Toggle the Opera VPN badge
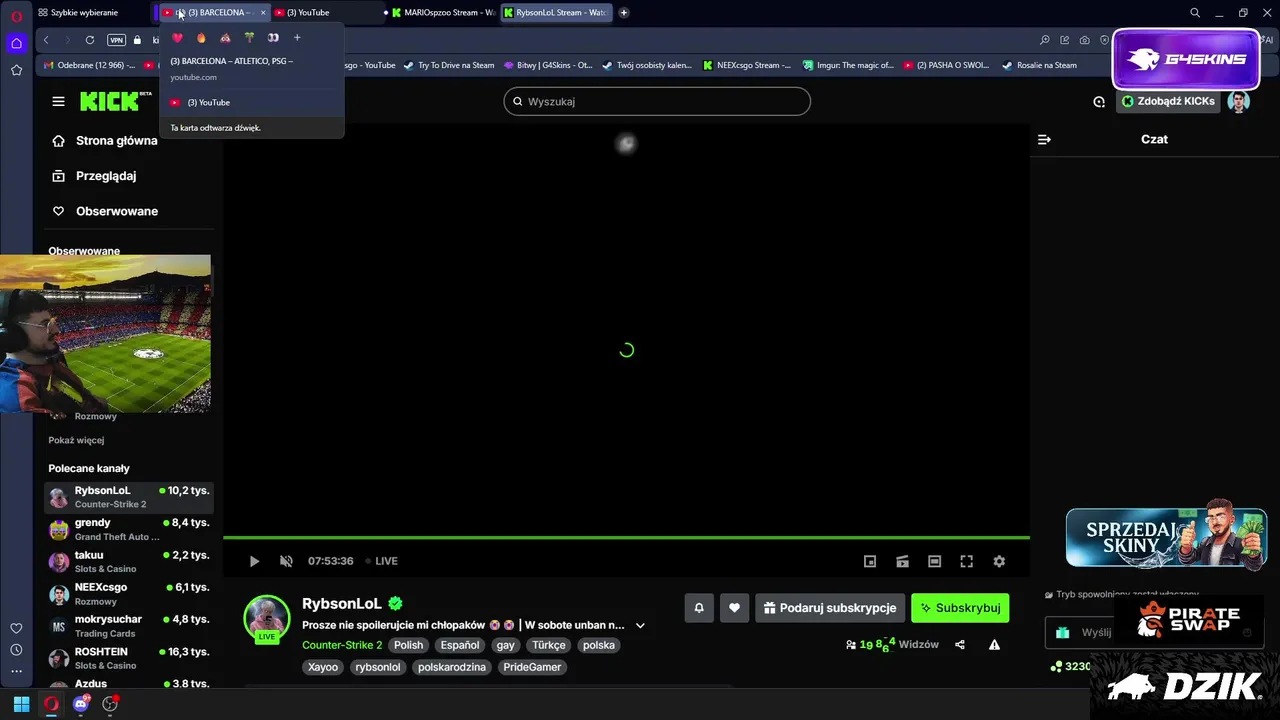Viewport: 1280px width, 720px height. pyautogui.click(x=116, y=40)
